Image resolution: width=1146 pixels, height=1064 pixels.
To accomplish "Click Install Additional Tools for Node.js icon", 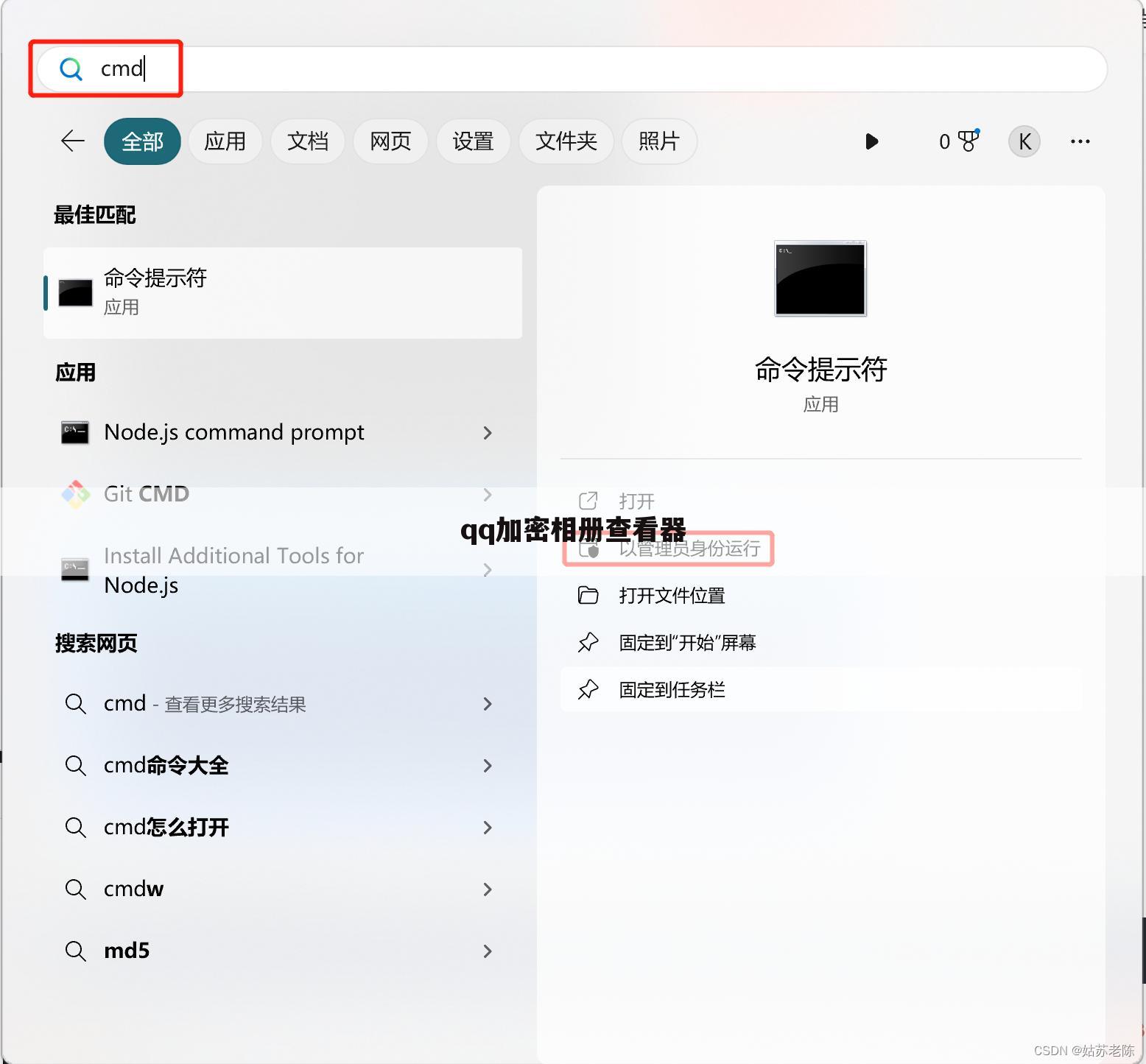I will (x=75, y=569).
